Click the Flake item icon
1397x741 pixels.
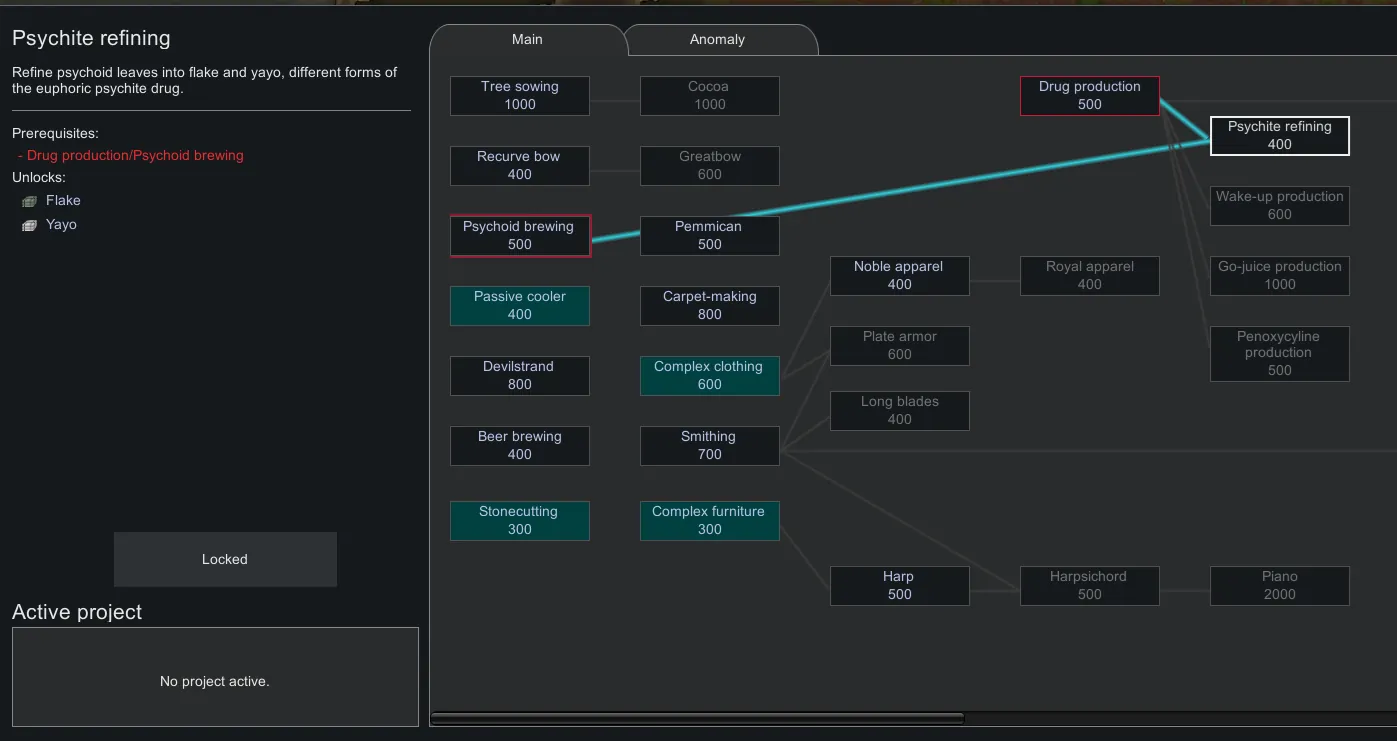[30, 201]
